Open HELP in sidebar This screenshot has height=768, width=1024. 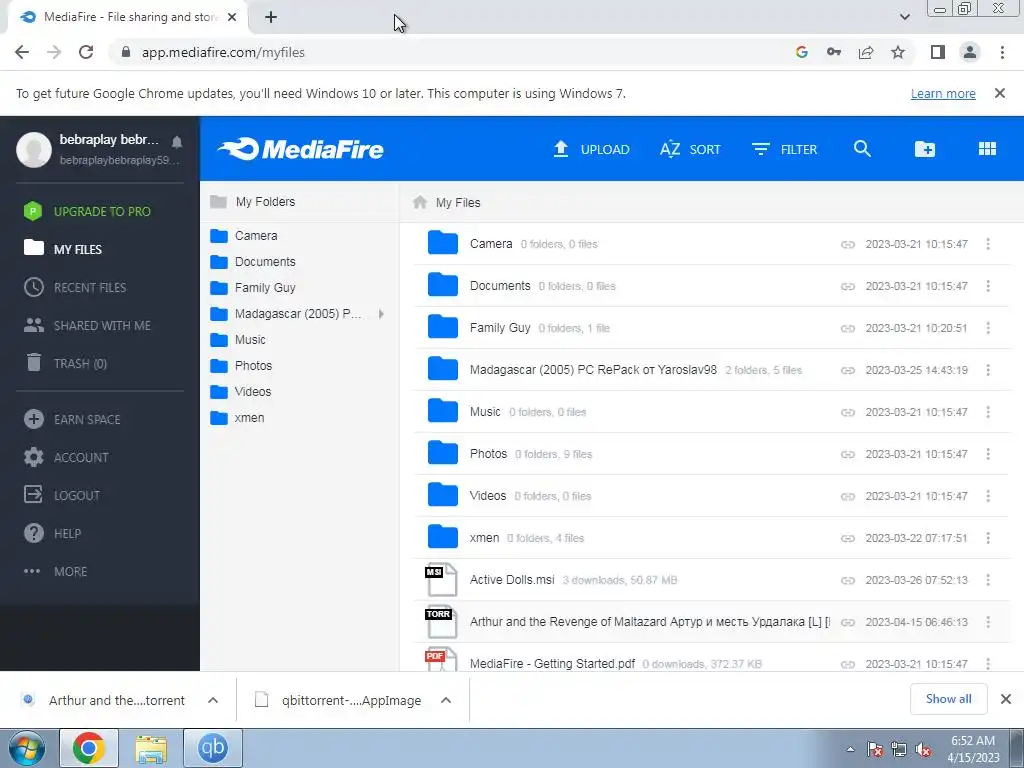click(x=53, y=534)
